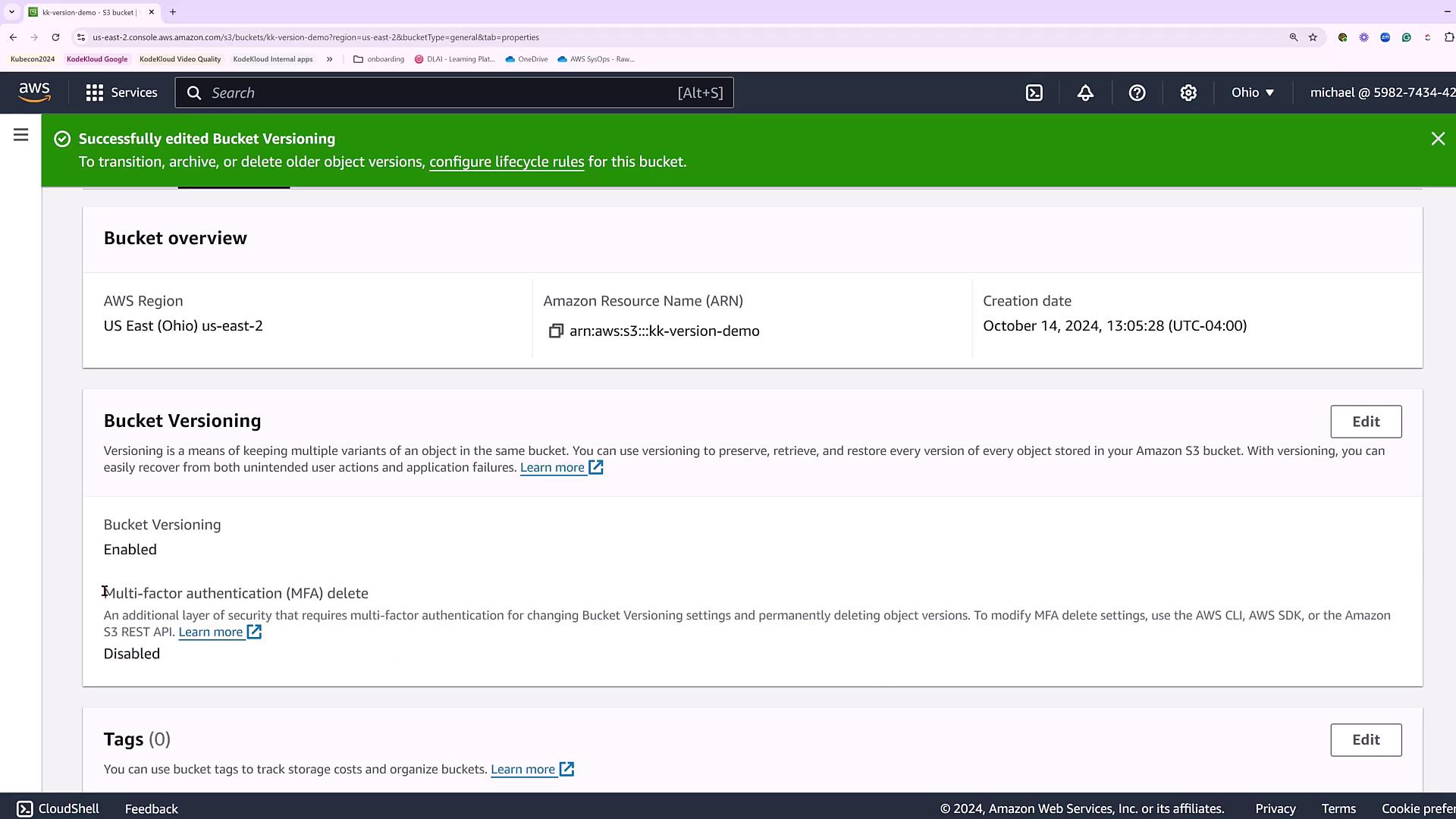Open the help question mark menu
Screen dimensions: 1456x819
1137,93
